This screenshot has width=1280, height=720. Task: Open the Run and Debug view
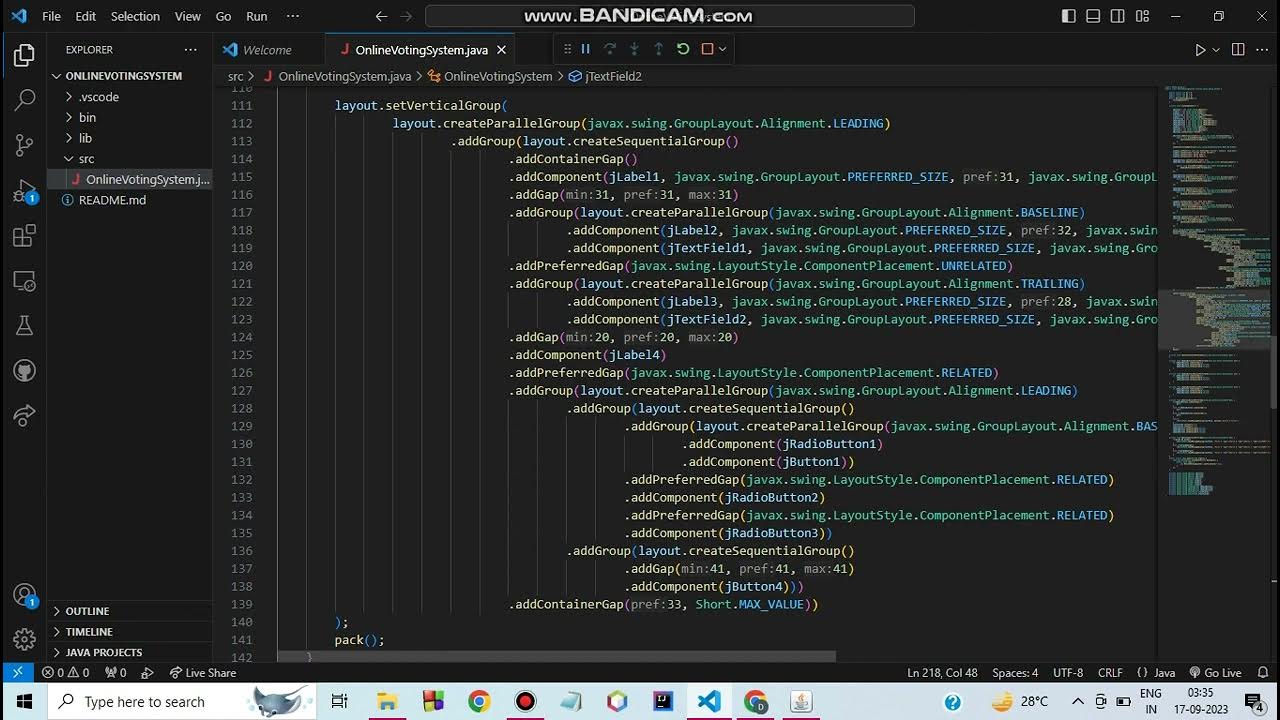tap(24, 190)
